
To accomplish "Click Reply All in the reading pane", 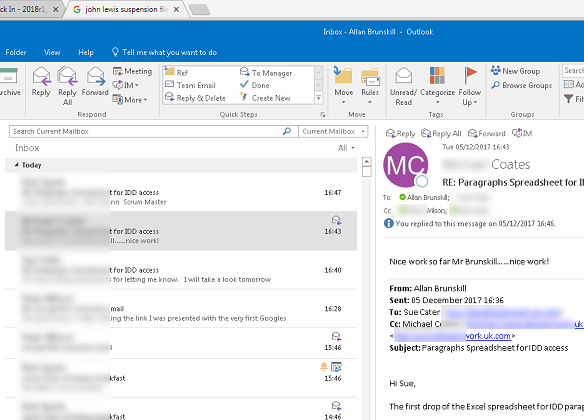I will [441, 133].
